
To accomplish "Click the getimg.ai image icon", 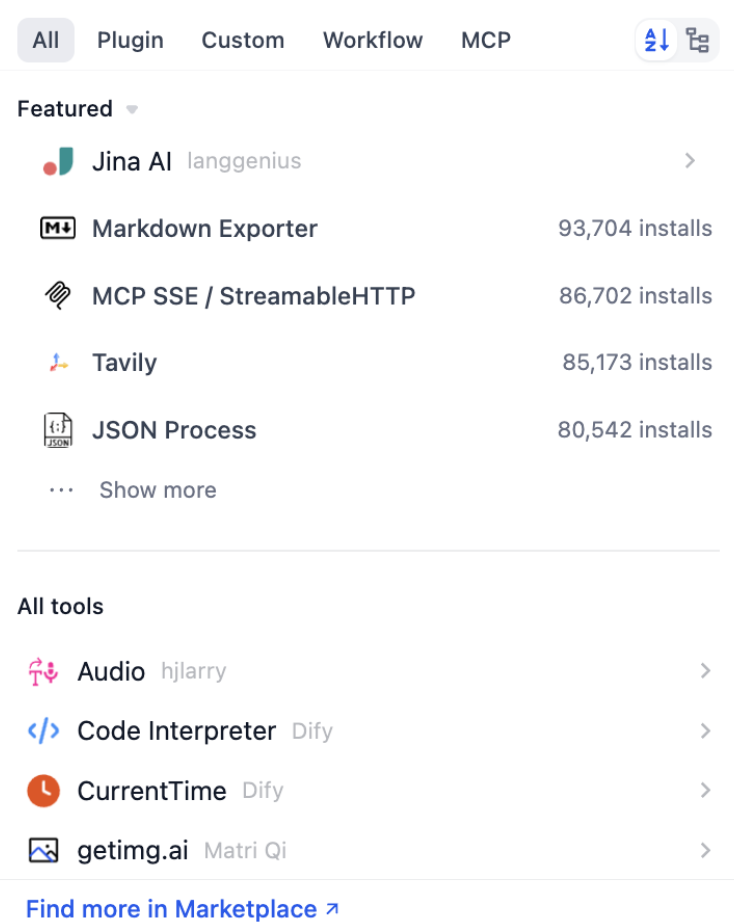I will [x=43, y=851].
